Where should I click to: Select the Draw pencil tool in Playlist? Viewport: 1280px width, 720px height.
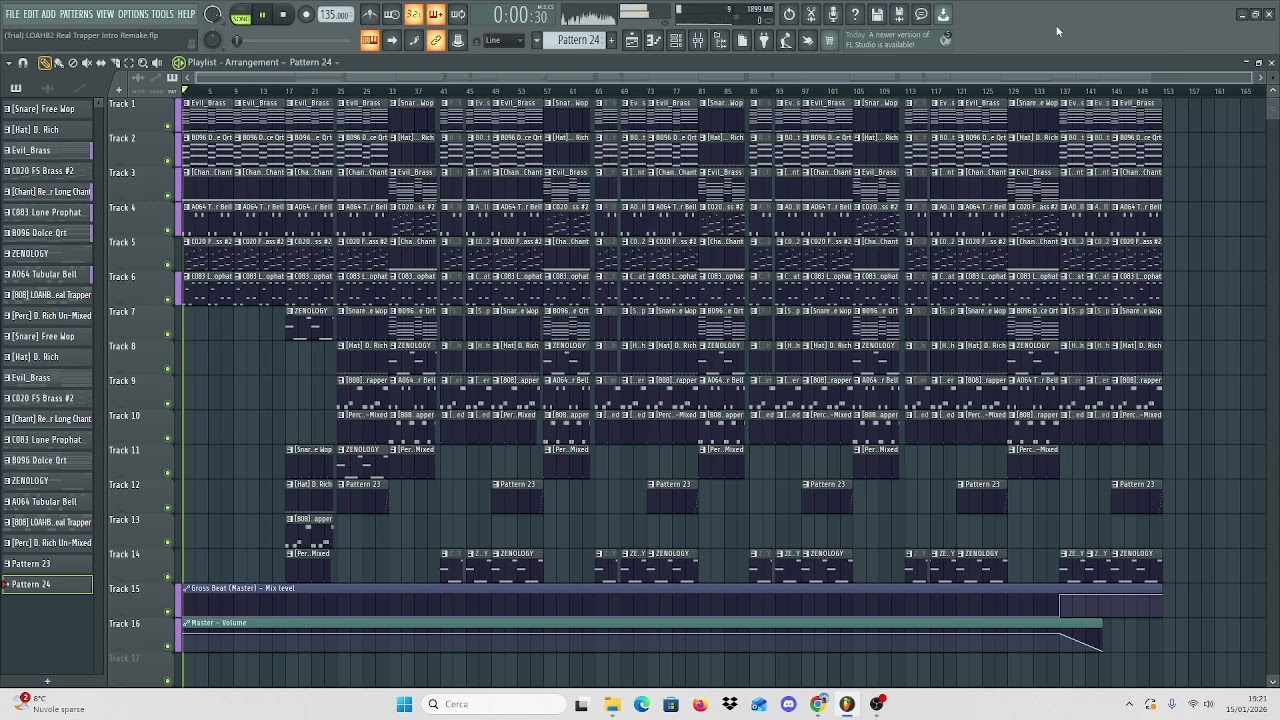point(44,63)
